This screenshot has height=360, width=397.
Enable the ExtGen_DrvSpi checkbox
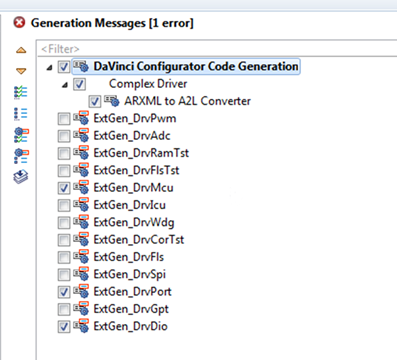[64, 275]
